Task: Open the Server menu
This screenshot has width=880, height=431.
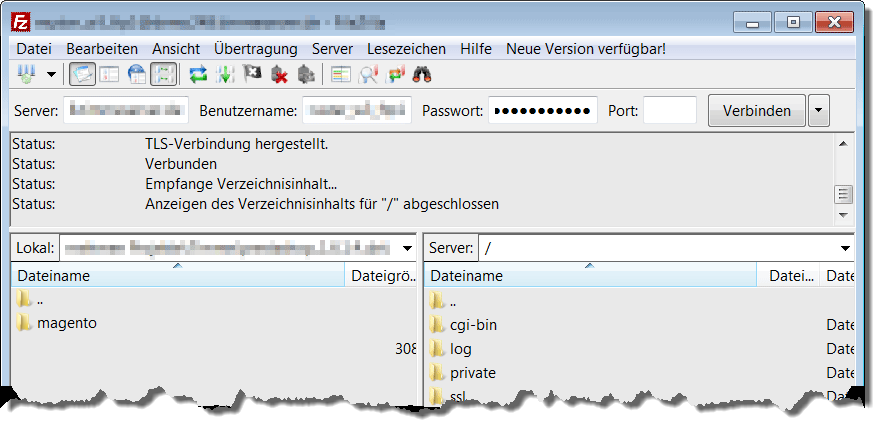Action: pyautogui.click(x=333, y=49)
